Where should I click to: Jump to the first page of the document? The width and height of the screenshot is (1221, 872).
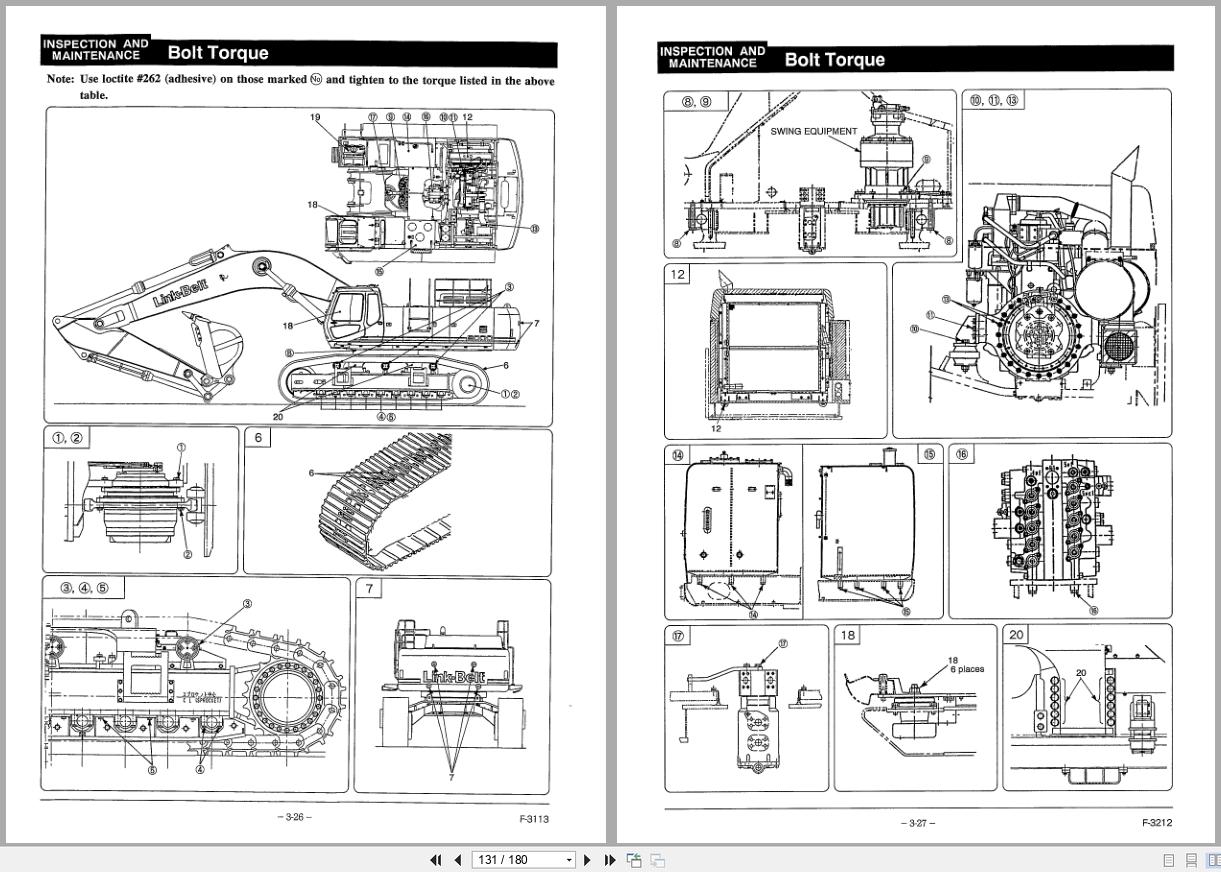436,859
